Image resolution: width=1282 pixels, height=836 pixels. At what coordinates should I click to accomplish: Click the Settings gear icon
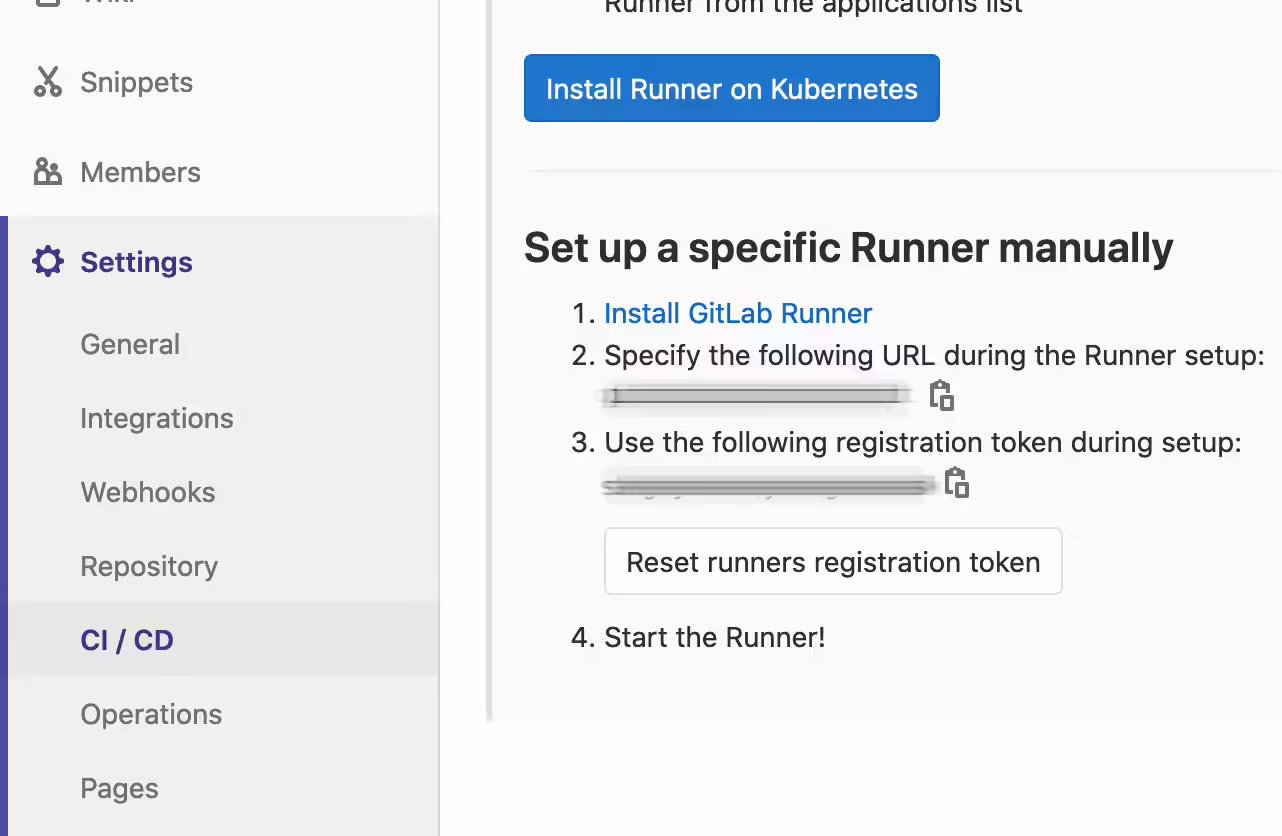click(47, 262)
